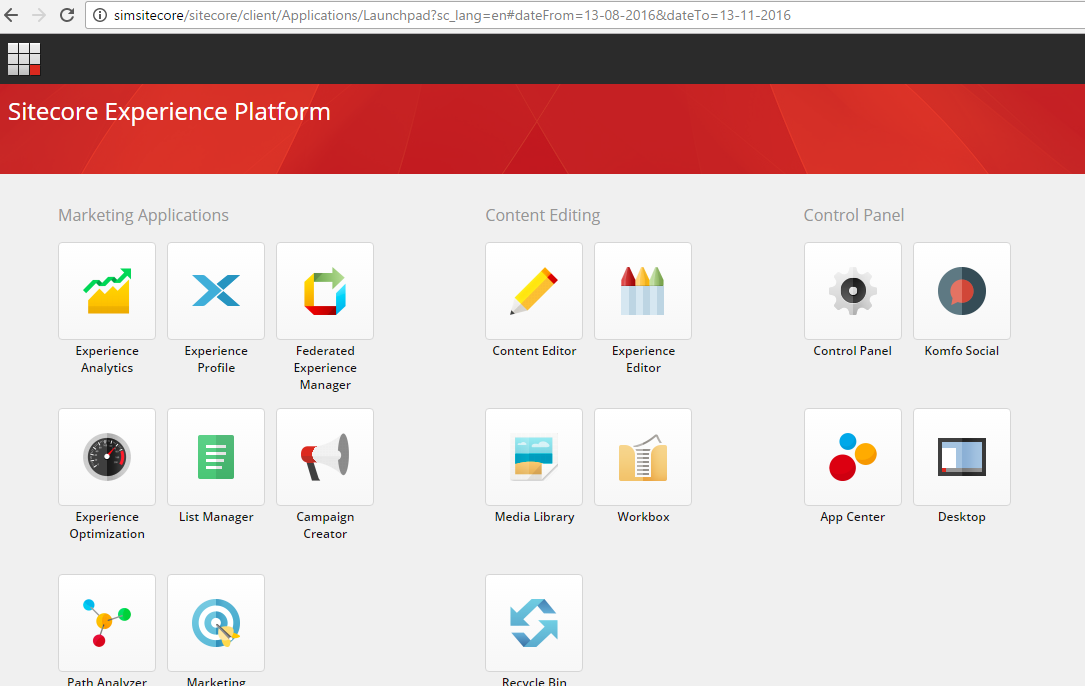Viewport: 1085px width, 686px height.
Task: Open Content Editor pencil icon
Action: click(534, 291)
